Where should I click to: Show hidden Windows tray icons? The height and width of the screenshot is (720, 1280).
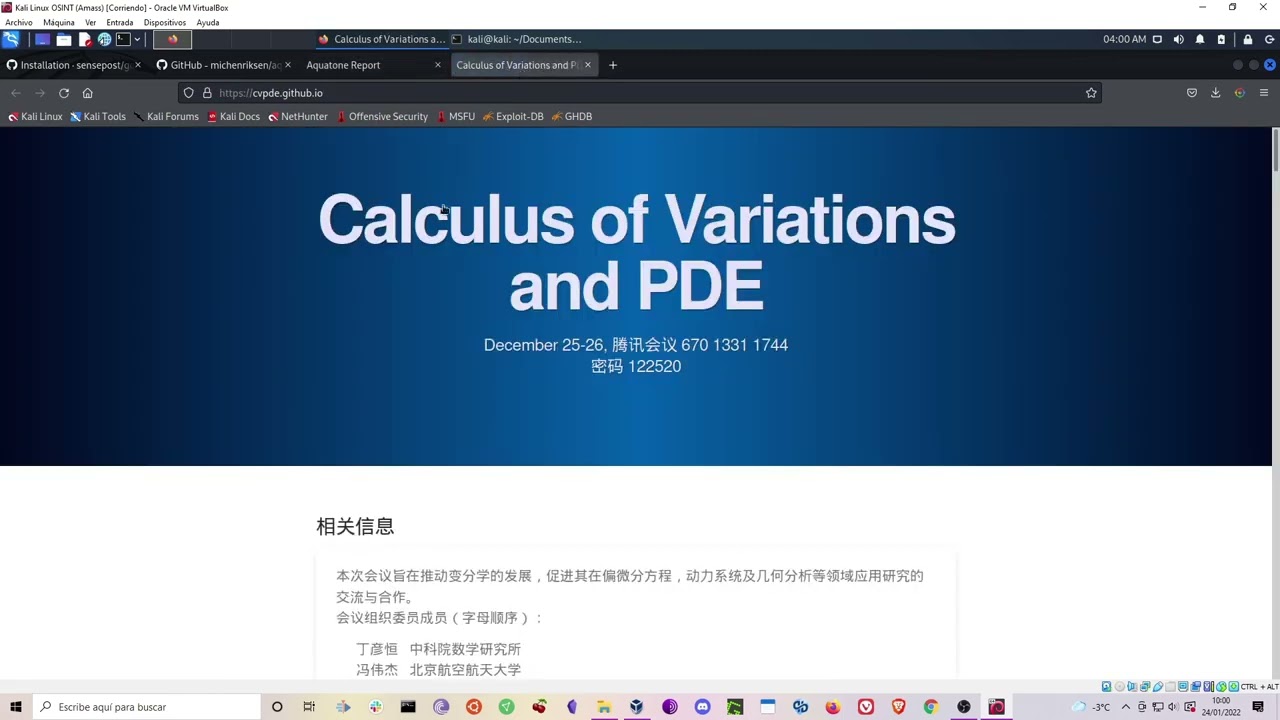[1126, 707]
